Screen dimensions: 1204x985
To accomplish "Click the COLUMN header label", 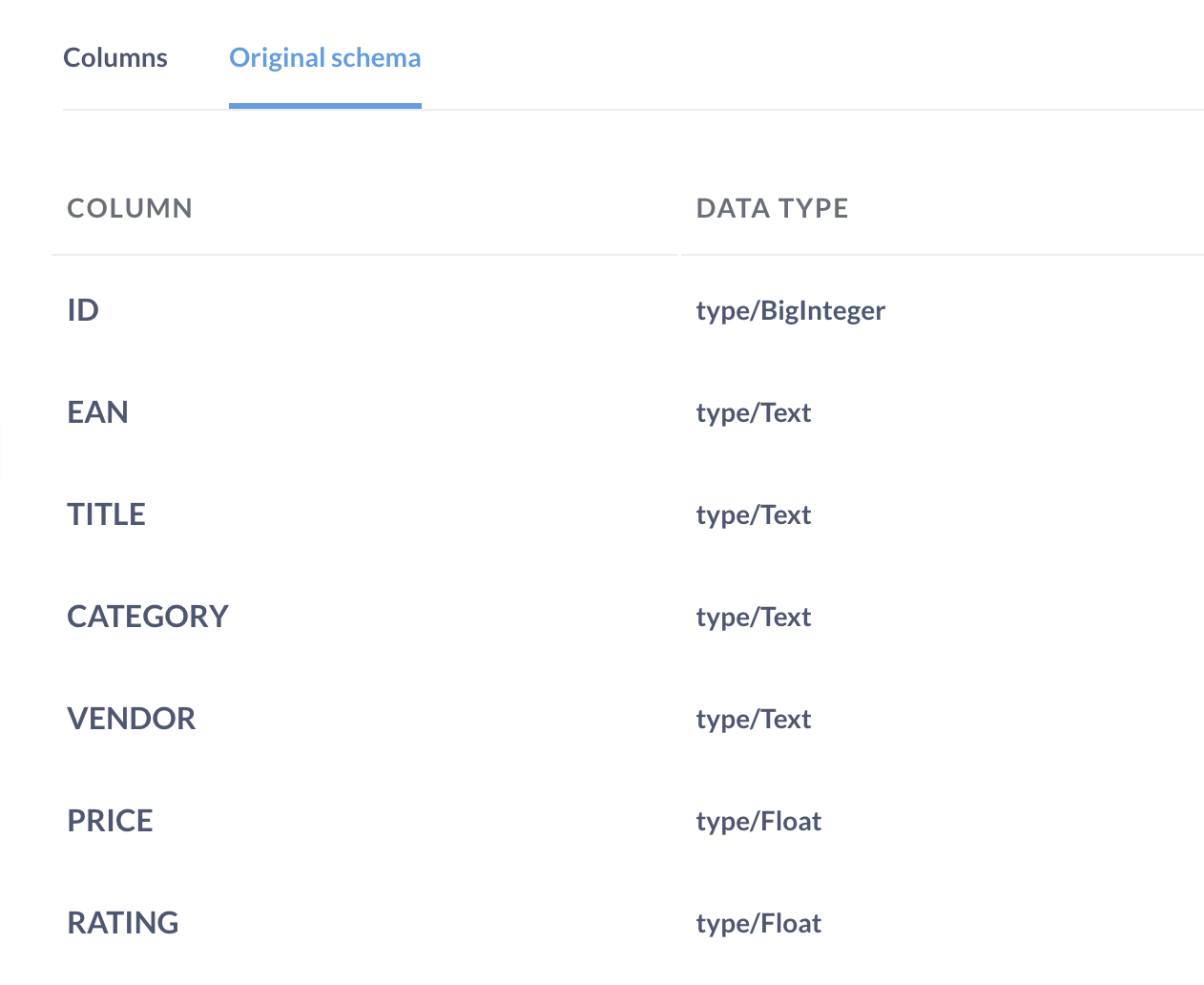I will 130,208.
